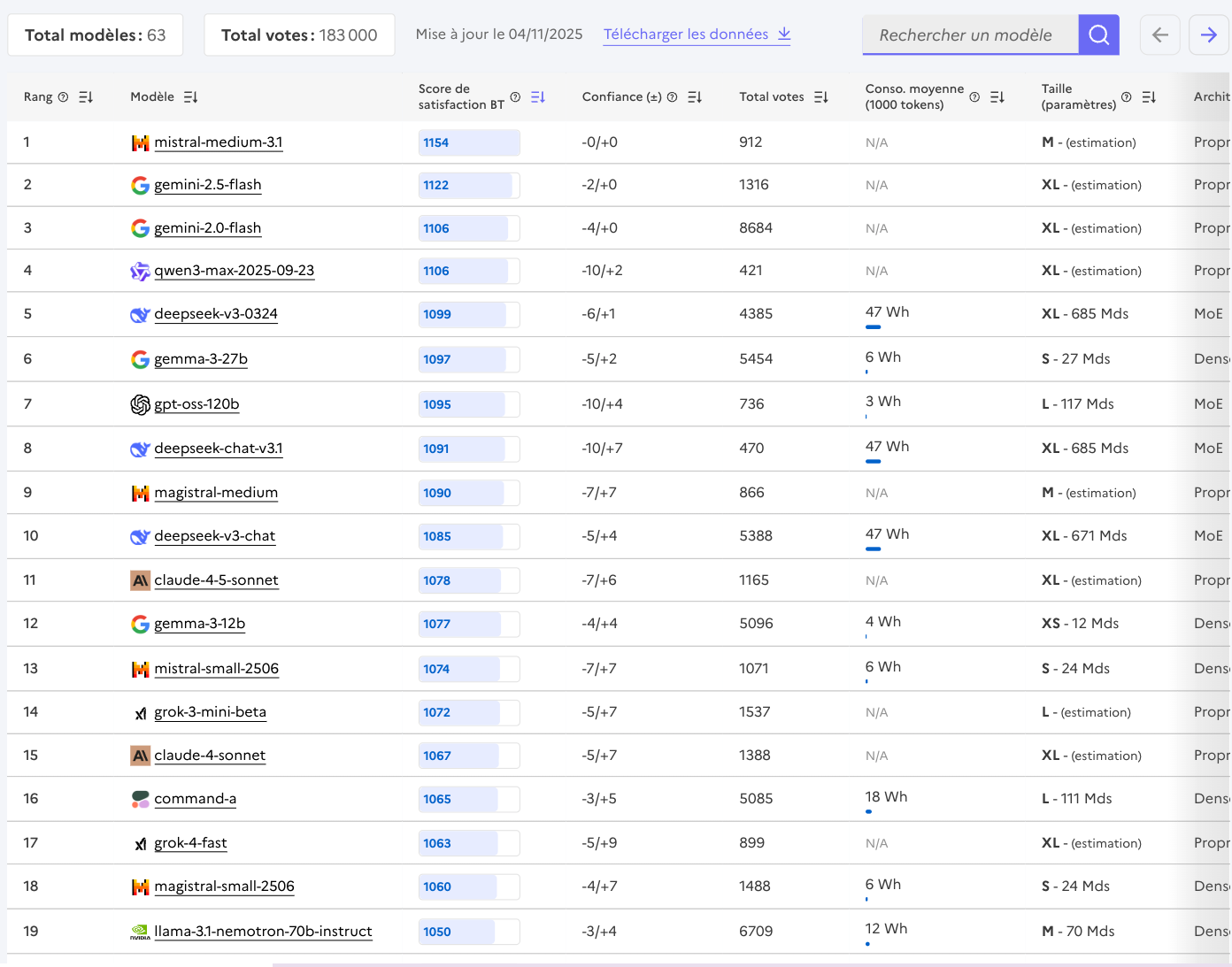Image resolution: width=1232 pixels, height=967 pixels.
Task: Open claude-4-5-sonnet model details
Action: click(216, 580)
